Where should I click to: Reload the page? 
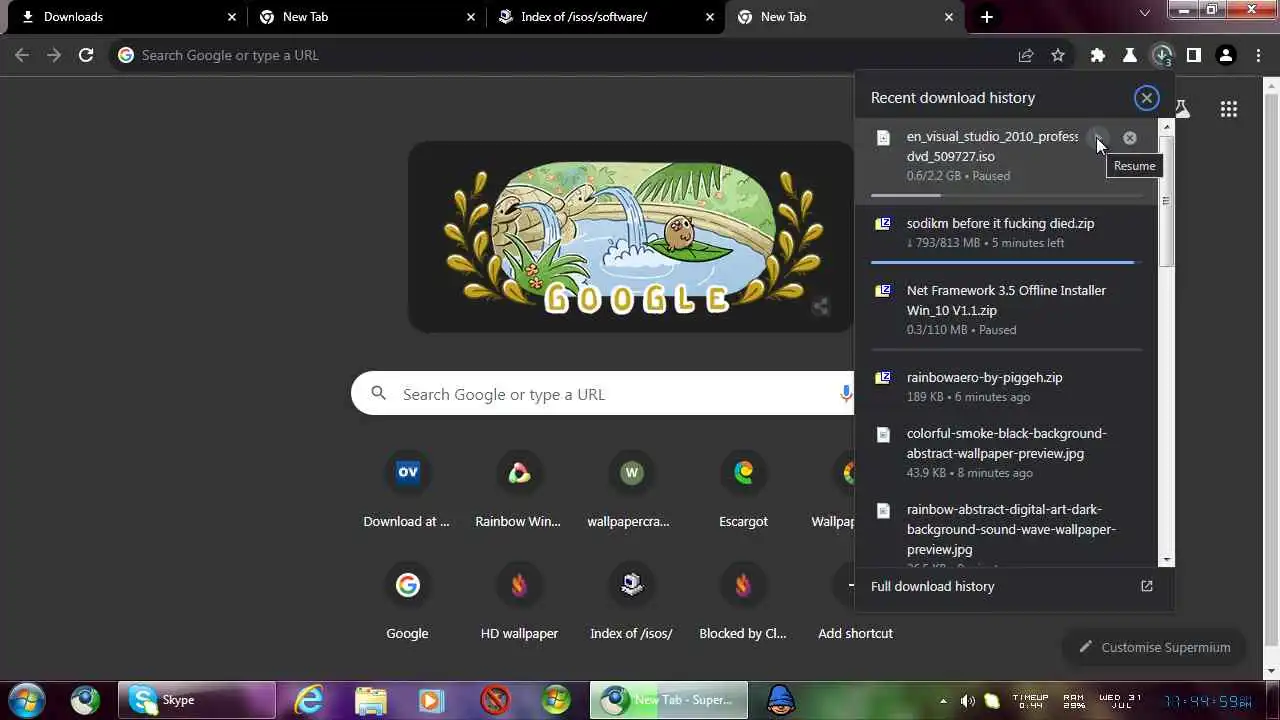(86, 55)
